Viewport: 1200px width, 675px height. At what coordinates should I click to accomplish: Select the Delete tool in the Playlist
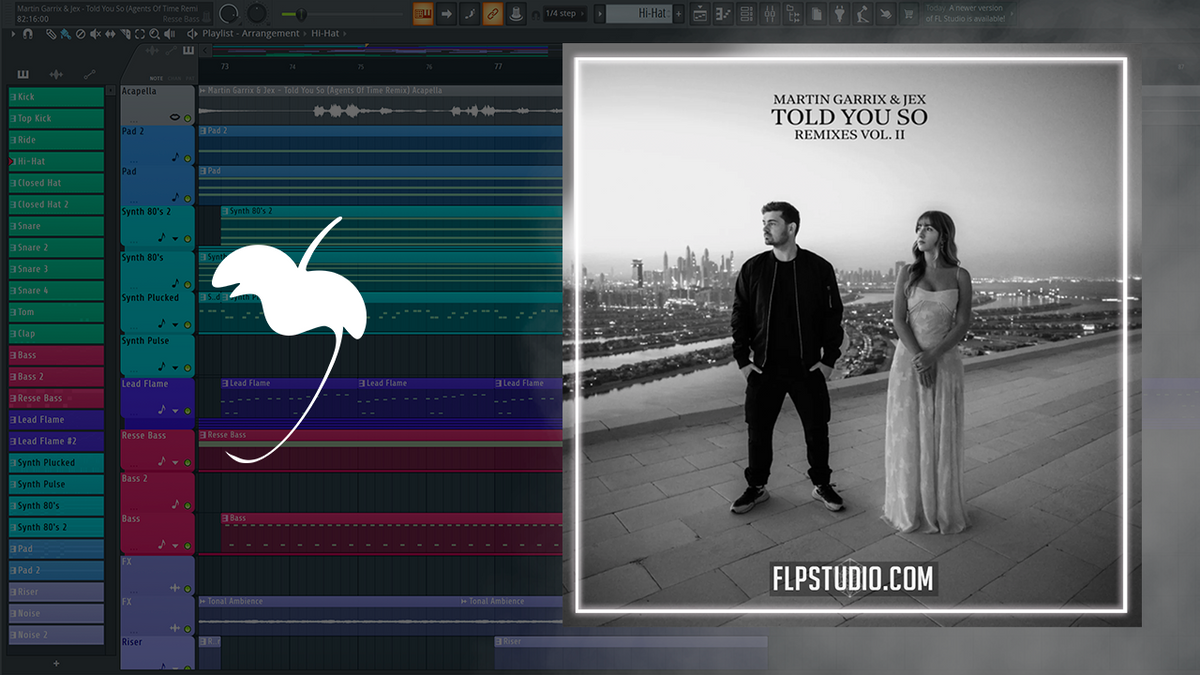coord(80,34)
